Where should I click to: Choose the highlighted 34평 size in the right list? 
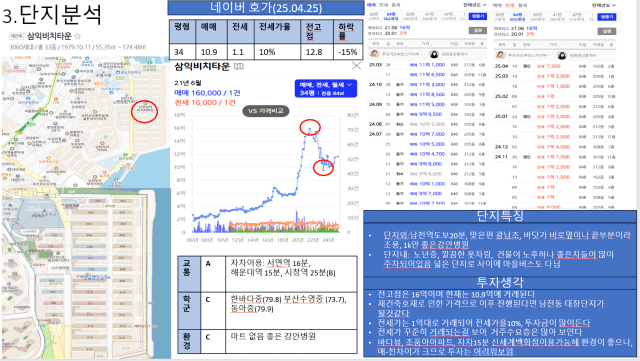[x=518, y=17]
